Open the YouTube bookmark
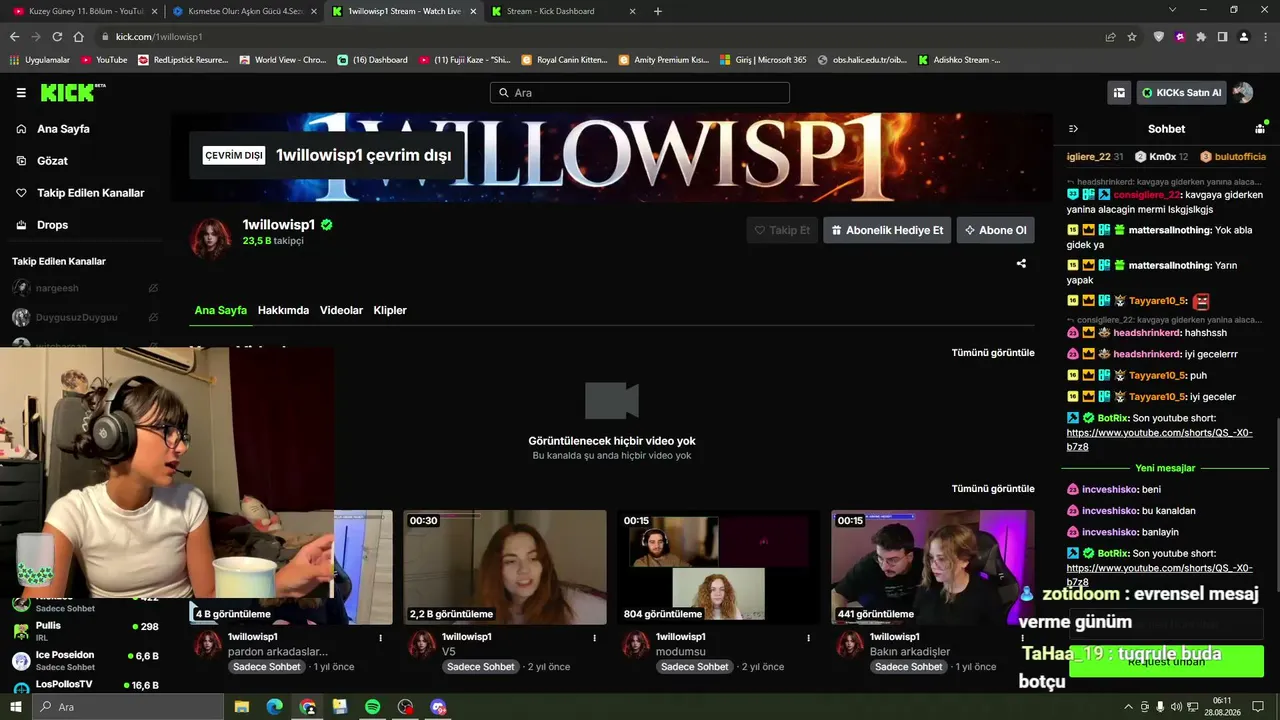1280x720 pixels. pos(104,60)
